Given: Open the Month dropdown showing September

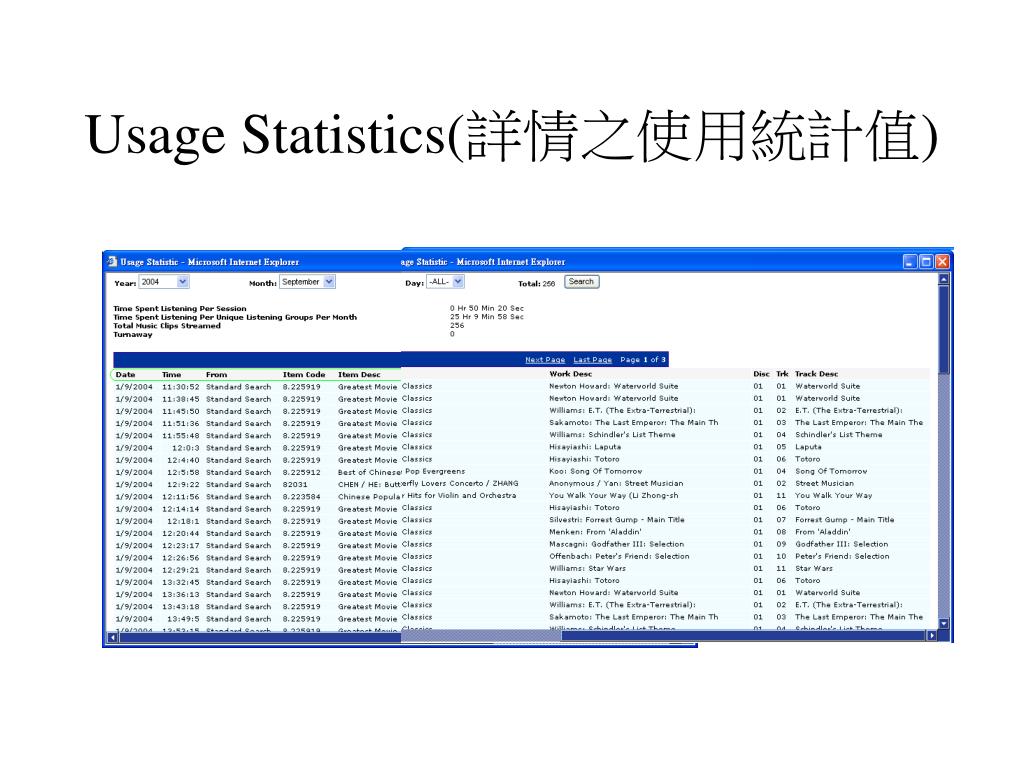Looking at the screenshot, I should (308, 282).
